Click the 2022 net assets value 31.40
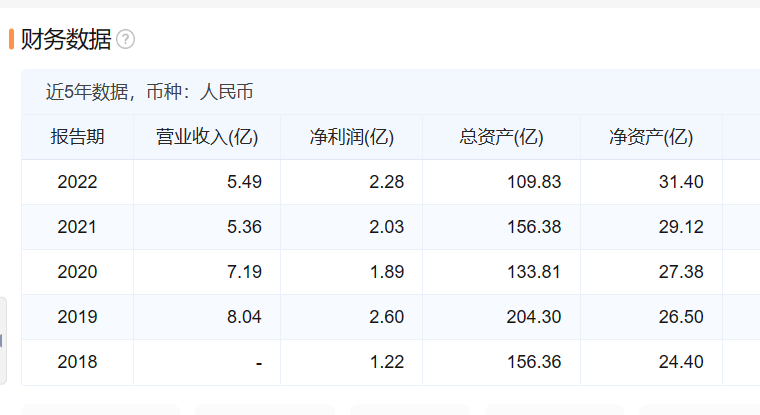The width and height of the screenshot is (760, 415). 683,182
